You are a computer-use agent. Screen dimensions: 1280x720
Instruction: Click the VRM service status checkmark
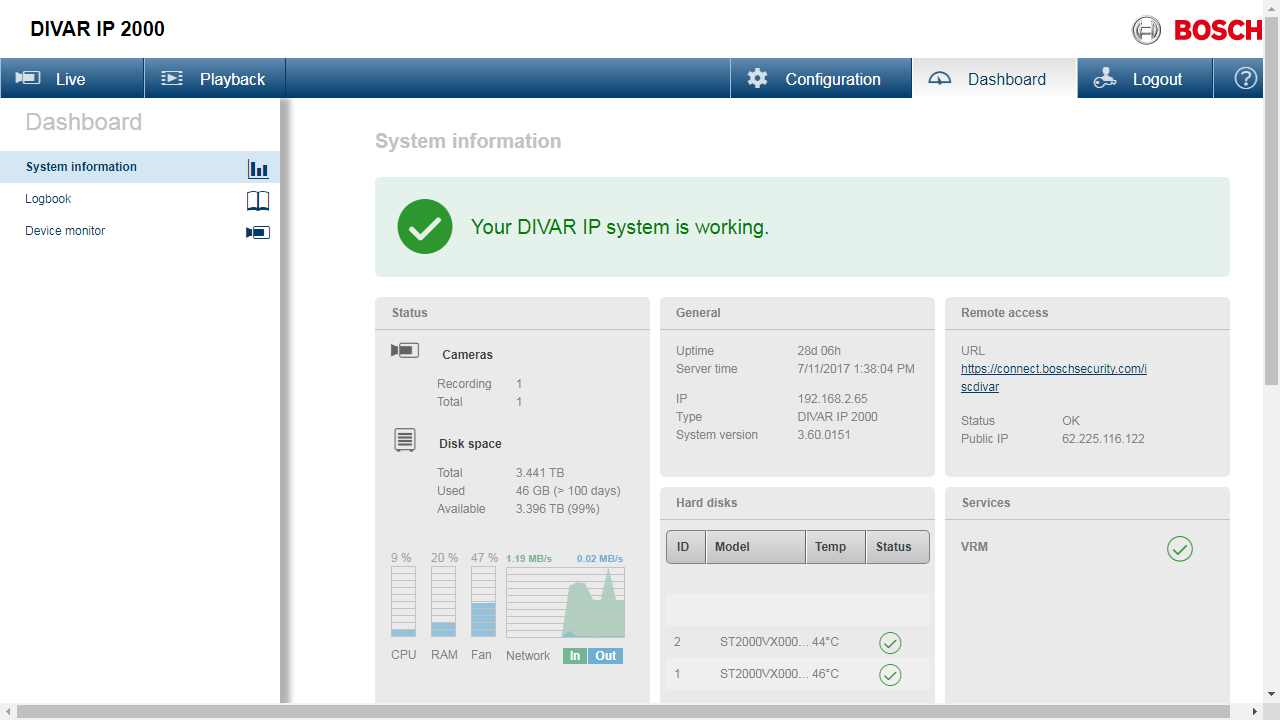pos(1180,548)
